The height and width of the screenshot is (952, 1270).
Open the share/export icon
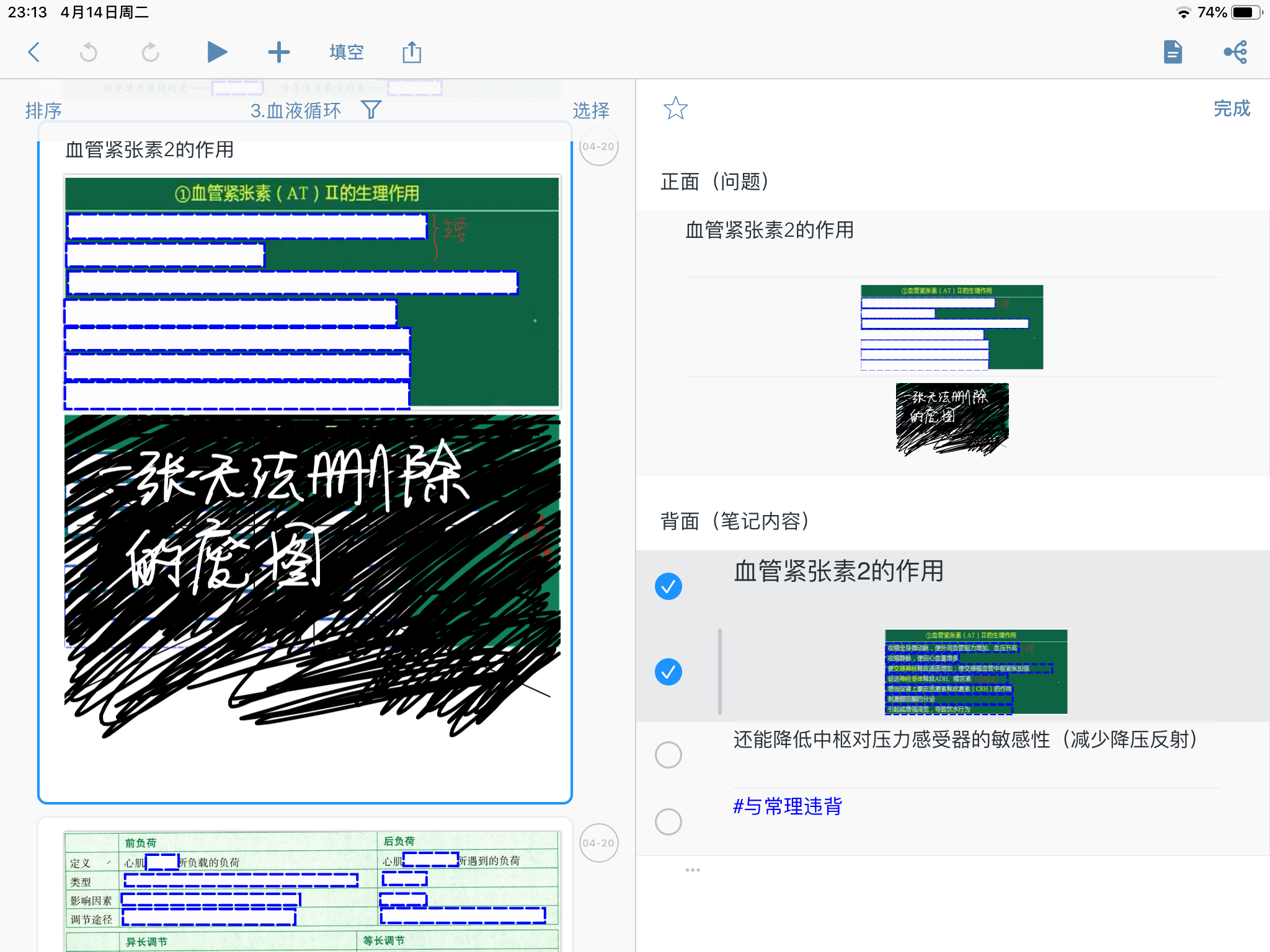(x=412, y=52)
